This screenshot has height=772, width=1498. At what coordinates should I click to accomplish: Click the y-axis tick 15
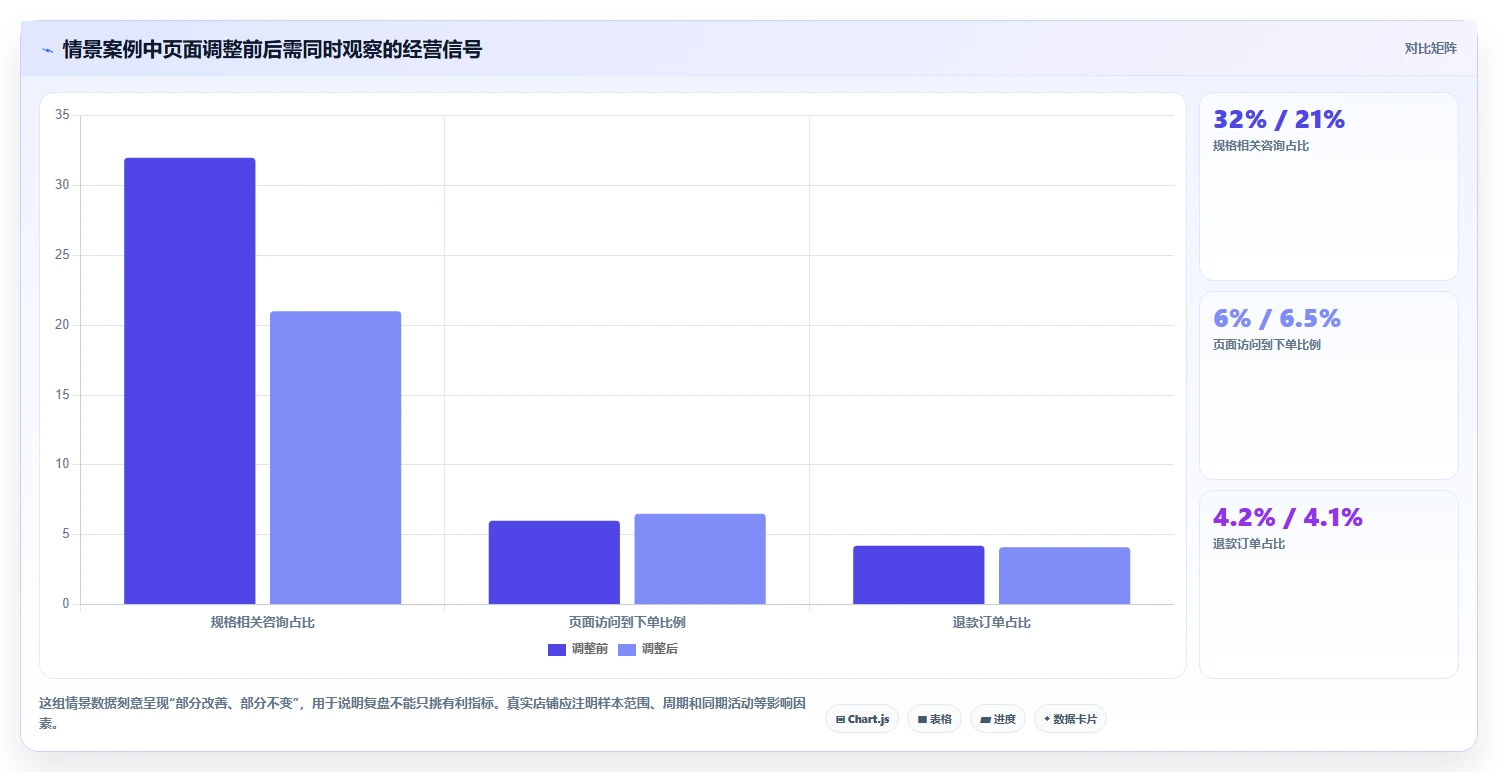click(x=62, y=395)
